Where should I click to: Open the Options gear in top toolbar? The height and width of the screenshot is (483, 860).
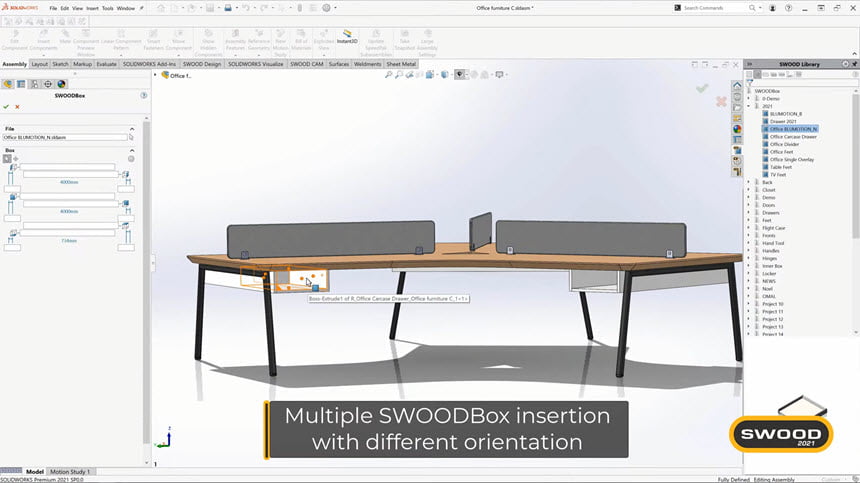(x=326, y=8)
